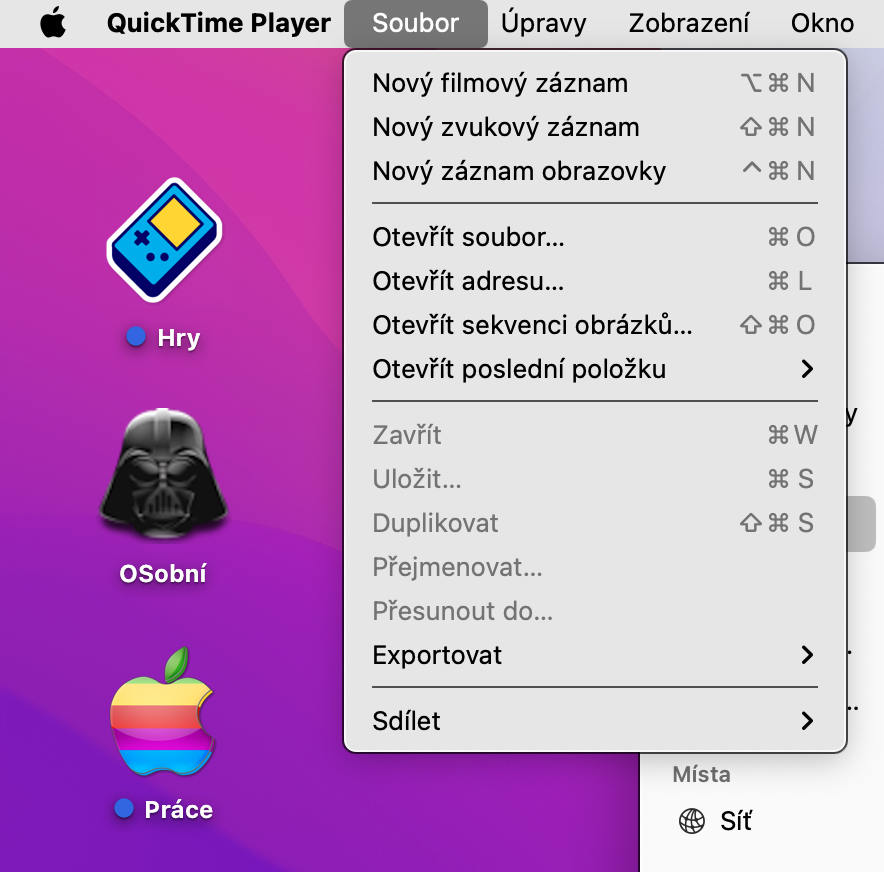
Task: Choose Otevřít sekvenci obrázků…
Action: click(x=595, y=325)
